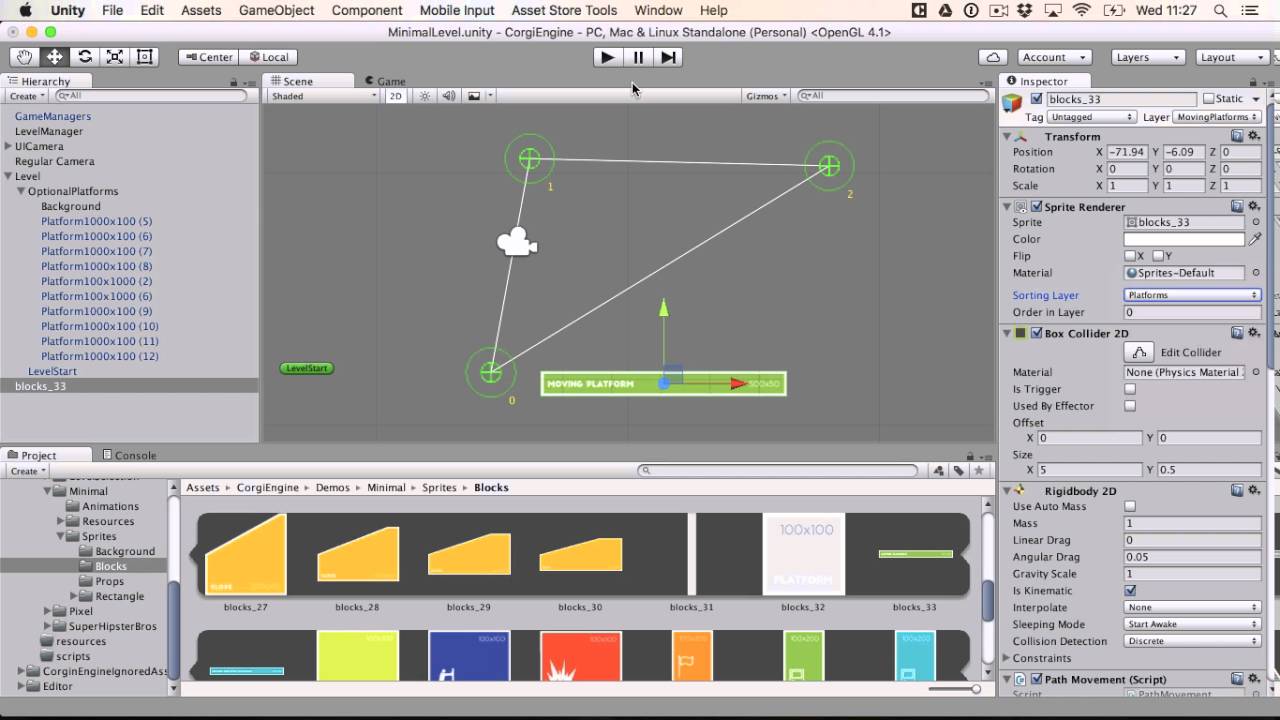Open the Cloud services panel
Image resolution: width=1280 pixels, height=720 pixels.
[993, 57]
